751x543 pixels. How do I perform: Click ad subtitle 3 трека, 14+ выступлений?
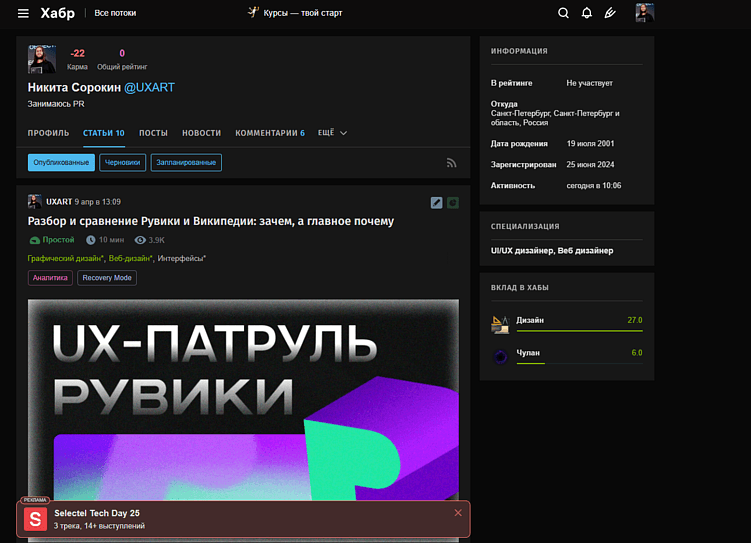[x=99, y=526]
